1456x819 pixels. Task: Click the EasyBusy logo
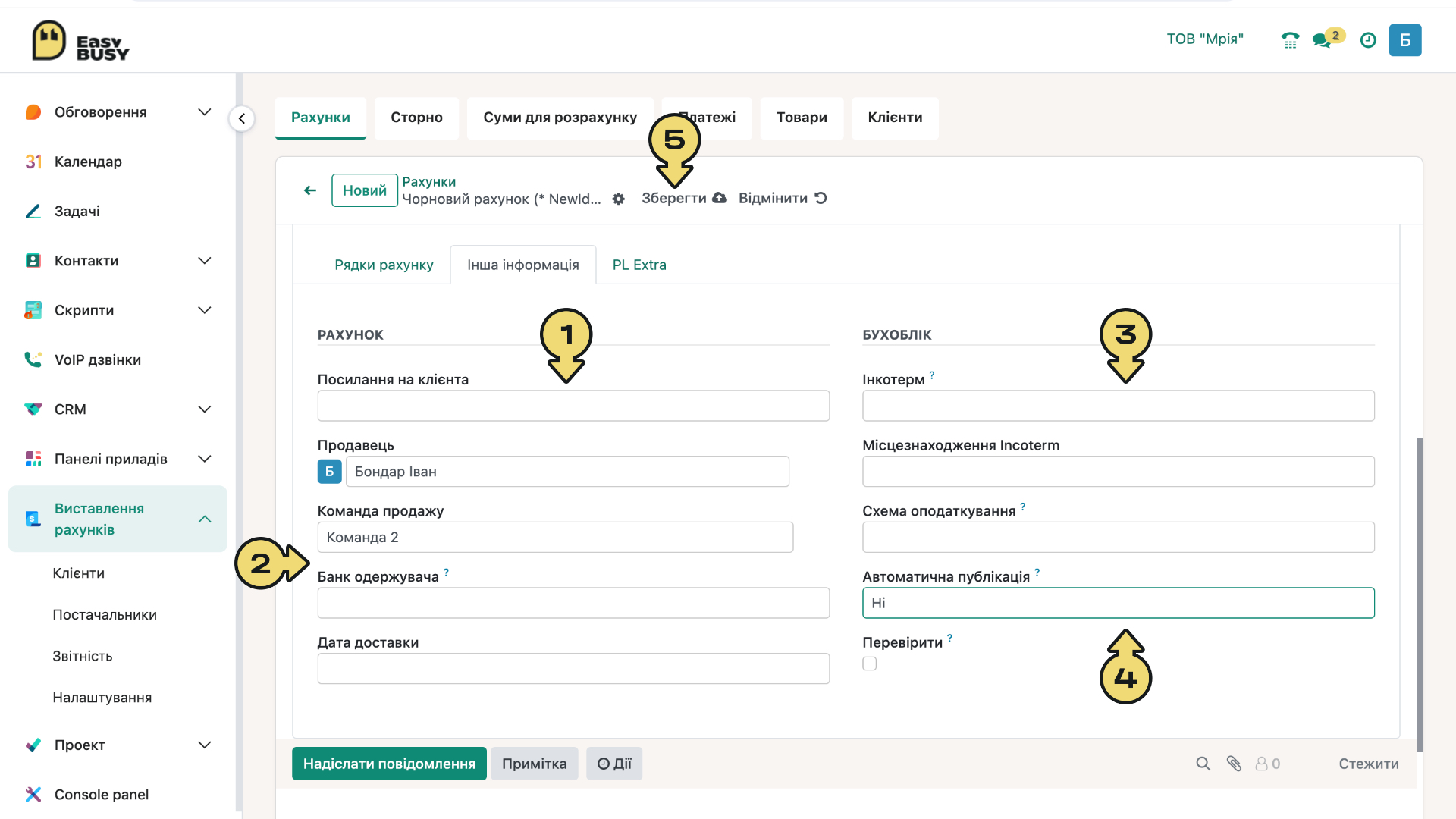click(x=80, y=41)
